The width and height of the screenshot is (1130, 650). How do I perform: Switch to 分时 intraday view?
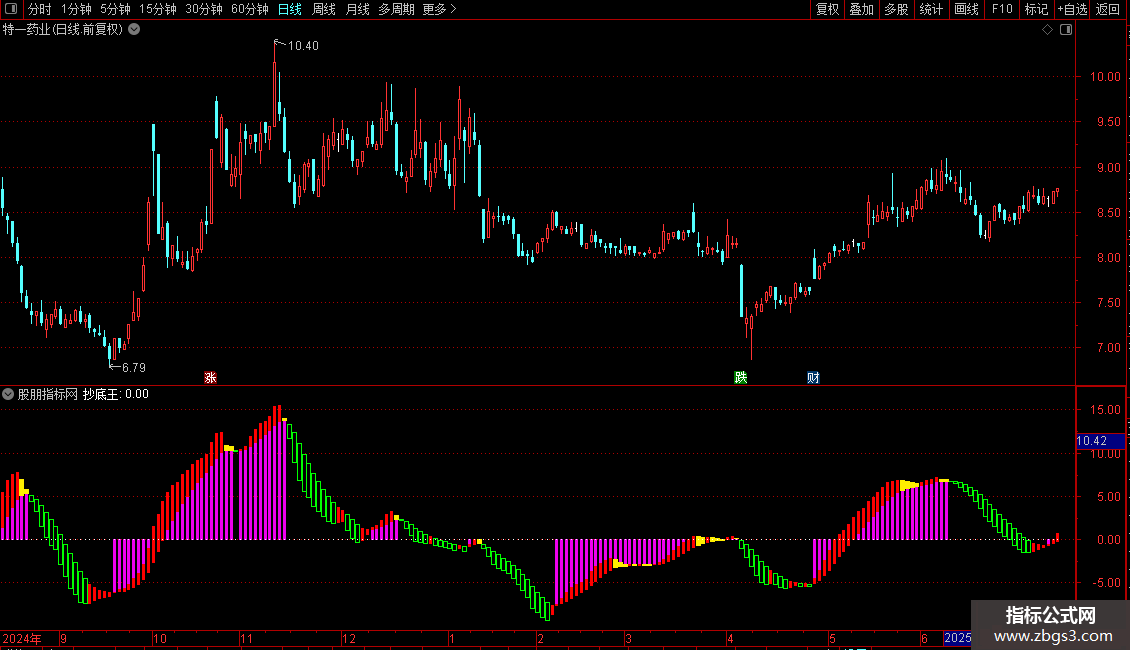click(x=39, y=9)
